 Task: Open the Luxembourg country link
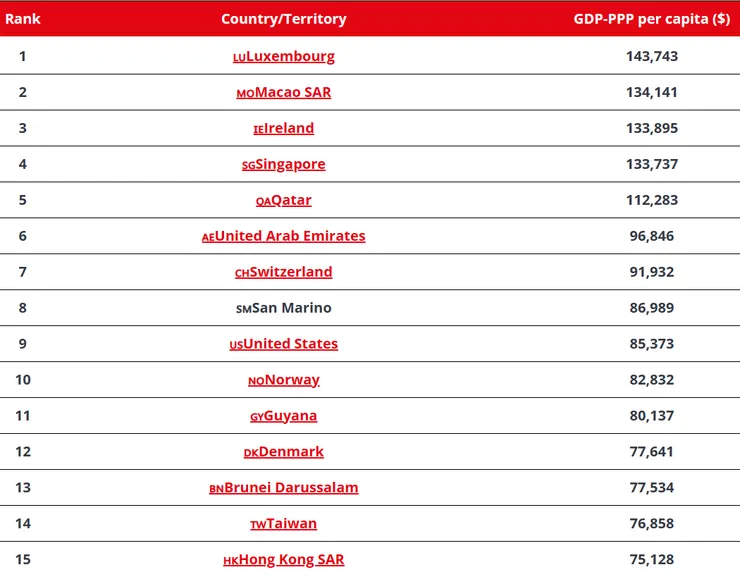284,56
